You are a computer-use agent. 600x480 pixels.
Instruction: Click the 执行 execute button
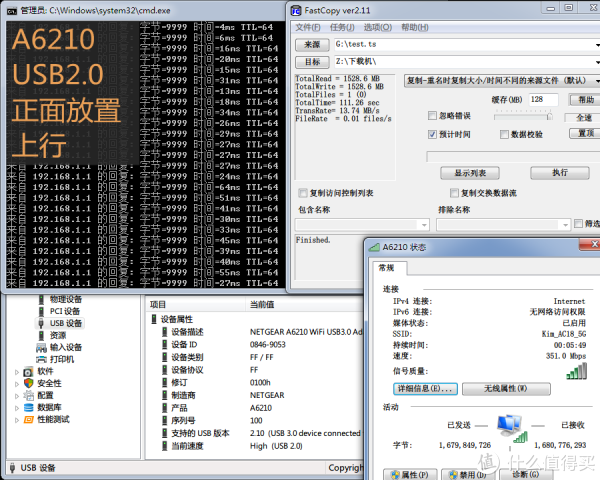560,173
